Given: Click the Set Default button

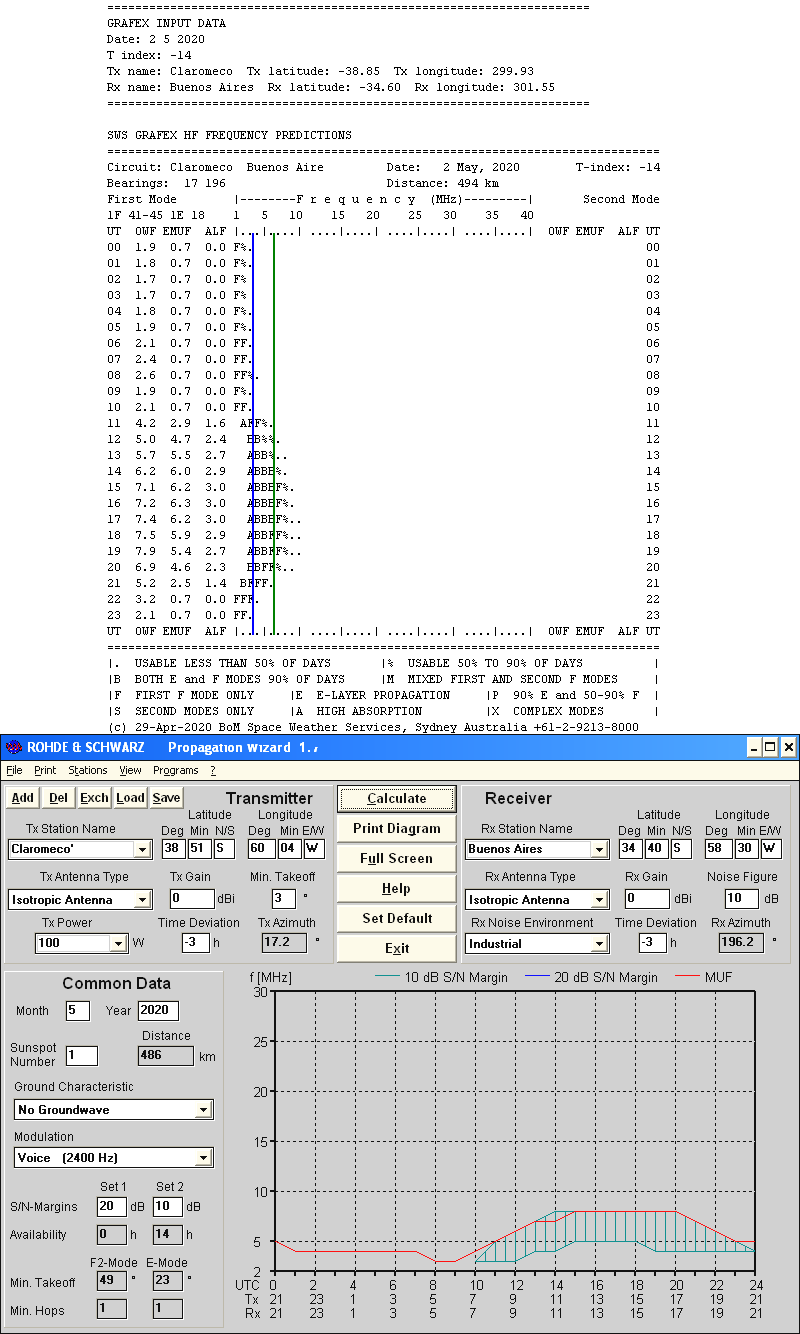Looking at the screenshot, I should click(x=396, y=918).
